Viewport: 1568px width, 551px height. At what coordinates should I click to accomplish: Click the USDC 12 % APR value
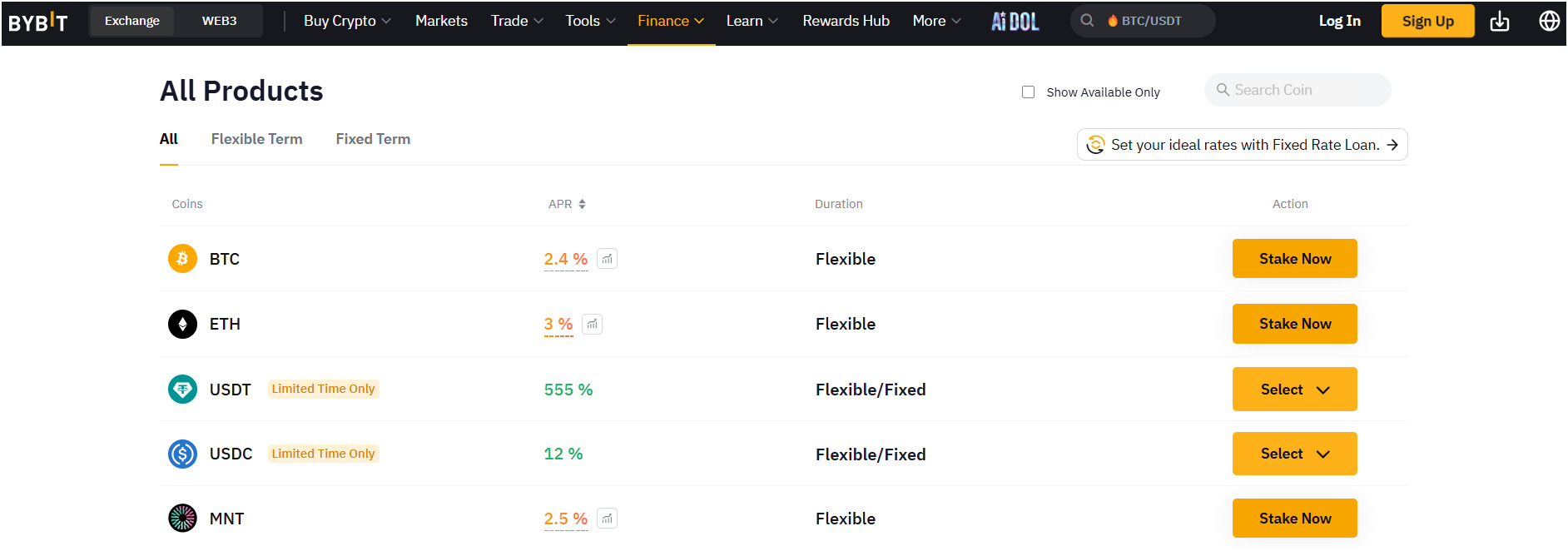pyautogui.click(x=563, y=454)
